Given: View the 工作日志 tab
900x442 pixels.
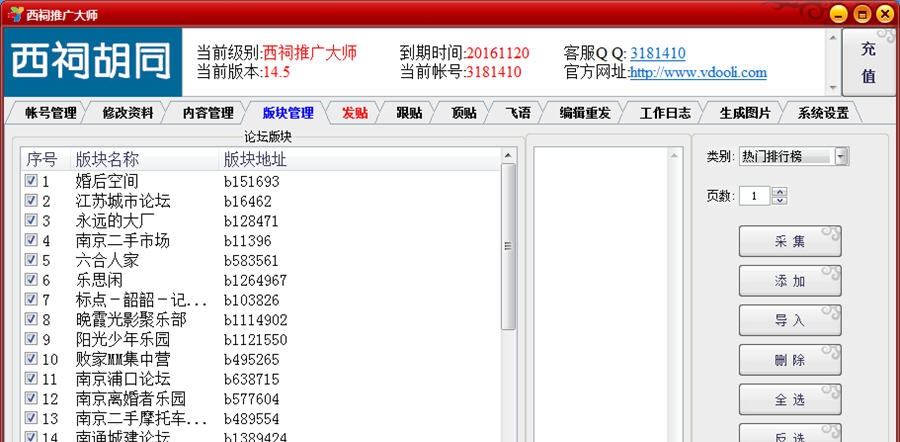Looking at the screenshot, I should point(665,113).
